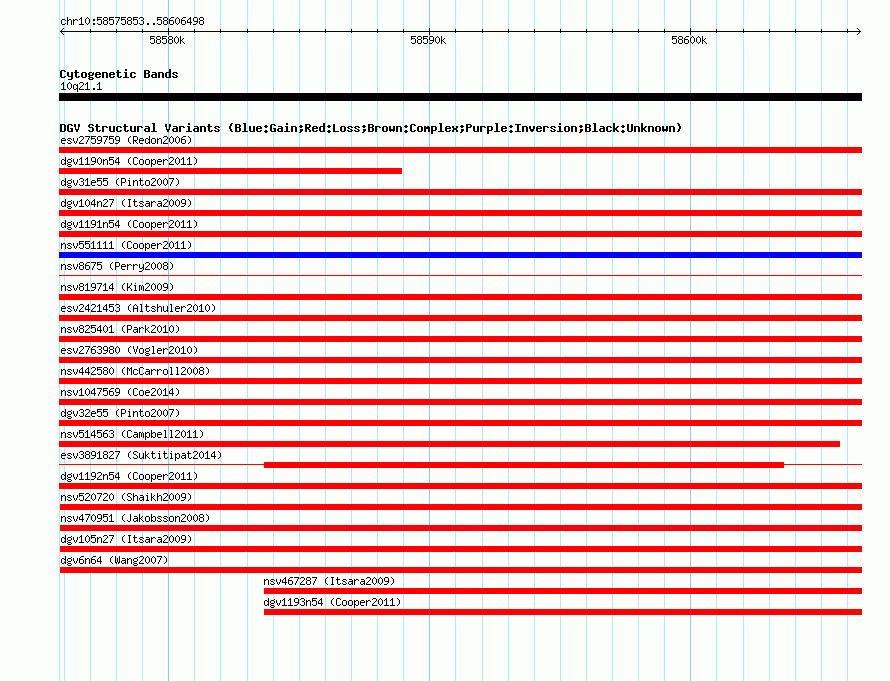Select the dgv1190n54 (Cooper2011) label
This screenshot has height=681, width=890.
(x=129, y=161)
